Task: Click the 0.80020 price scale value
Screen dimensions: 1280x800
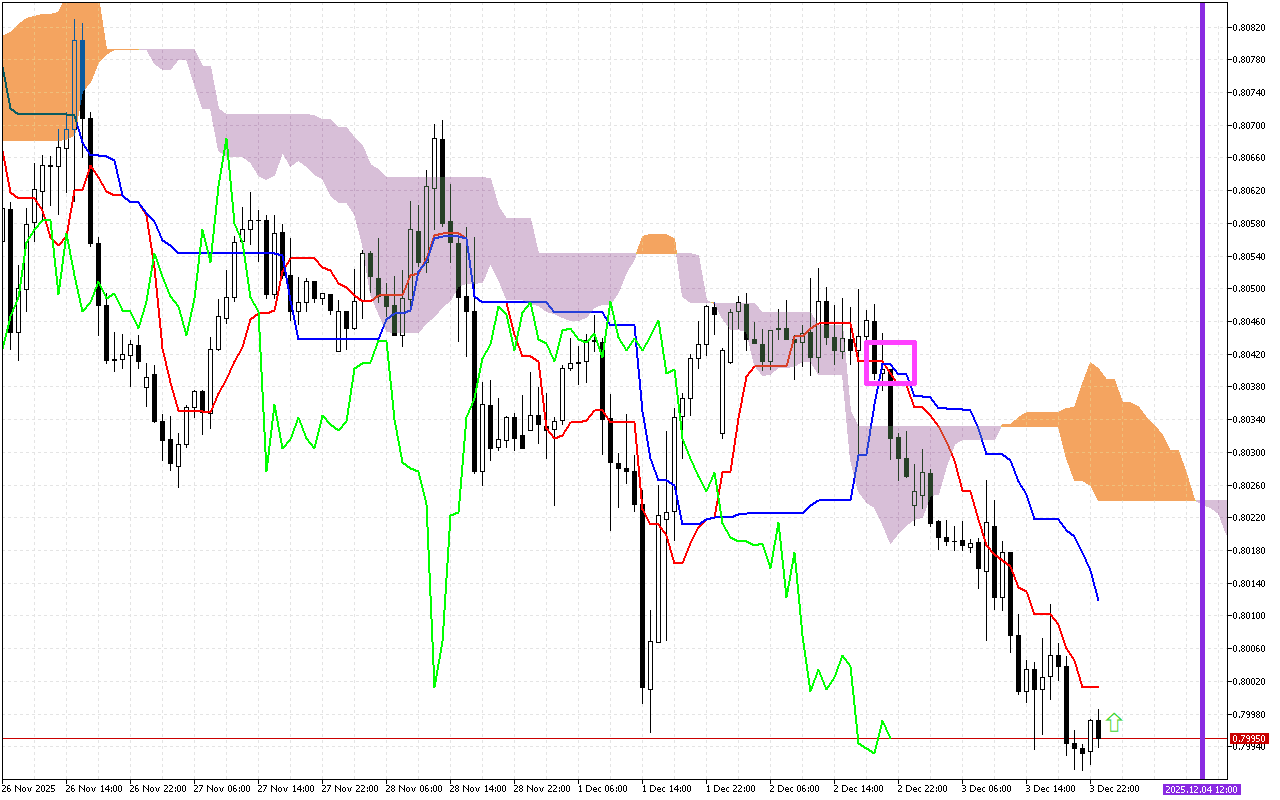Action: (x=1246, y=681)
